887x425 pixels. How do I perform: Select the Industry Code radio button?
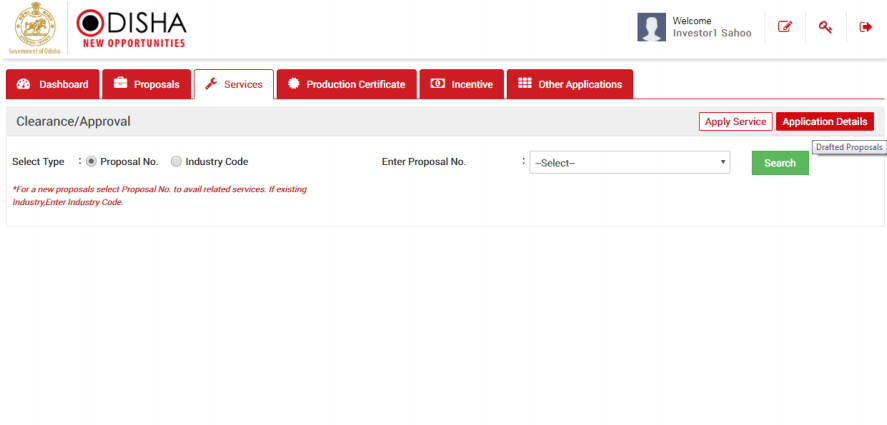(x=176, y=161)
